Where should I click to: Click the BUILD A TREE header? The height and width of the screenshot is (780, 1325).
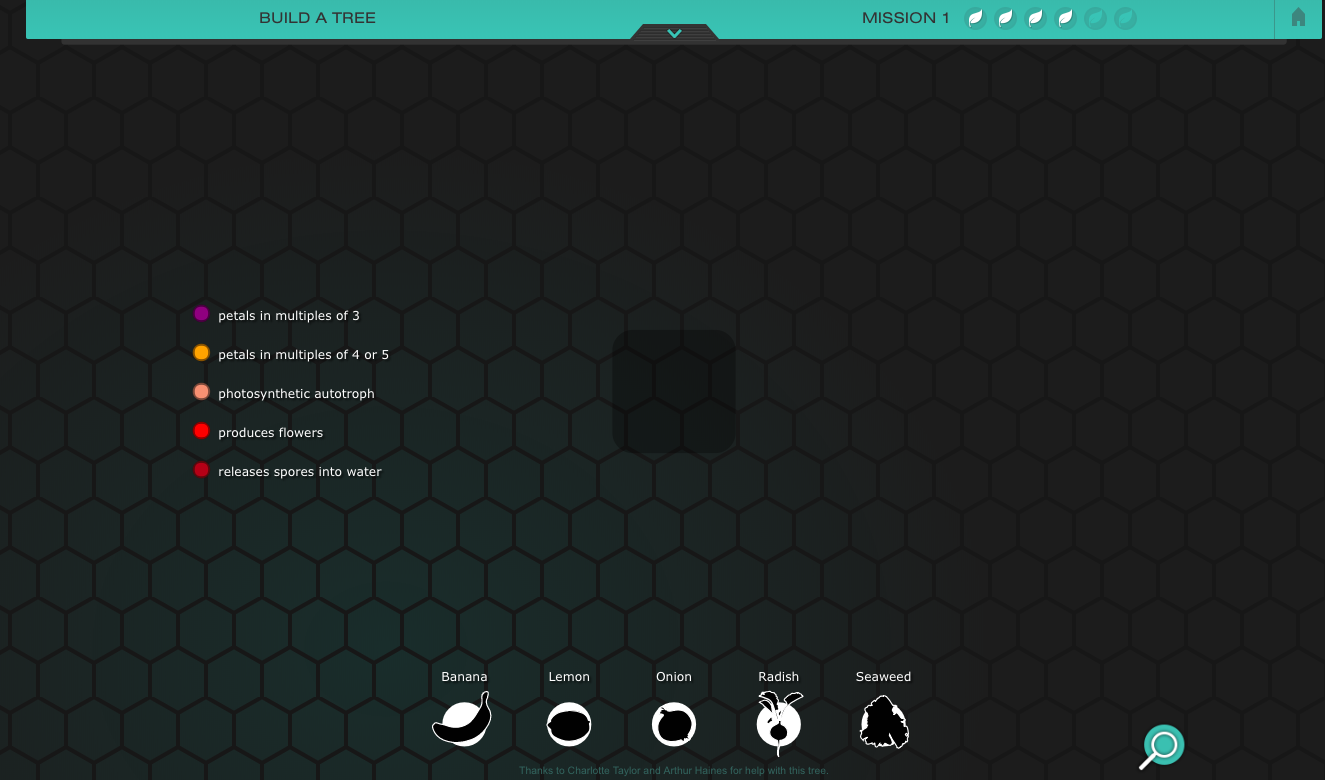coord(317,18)
